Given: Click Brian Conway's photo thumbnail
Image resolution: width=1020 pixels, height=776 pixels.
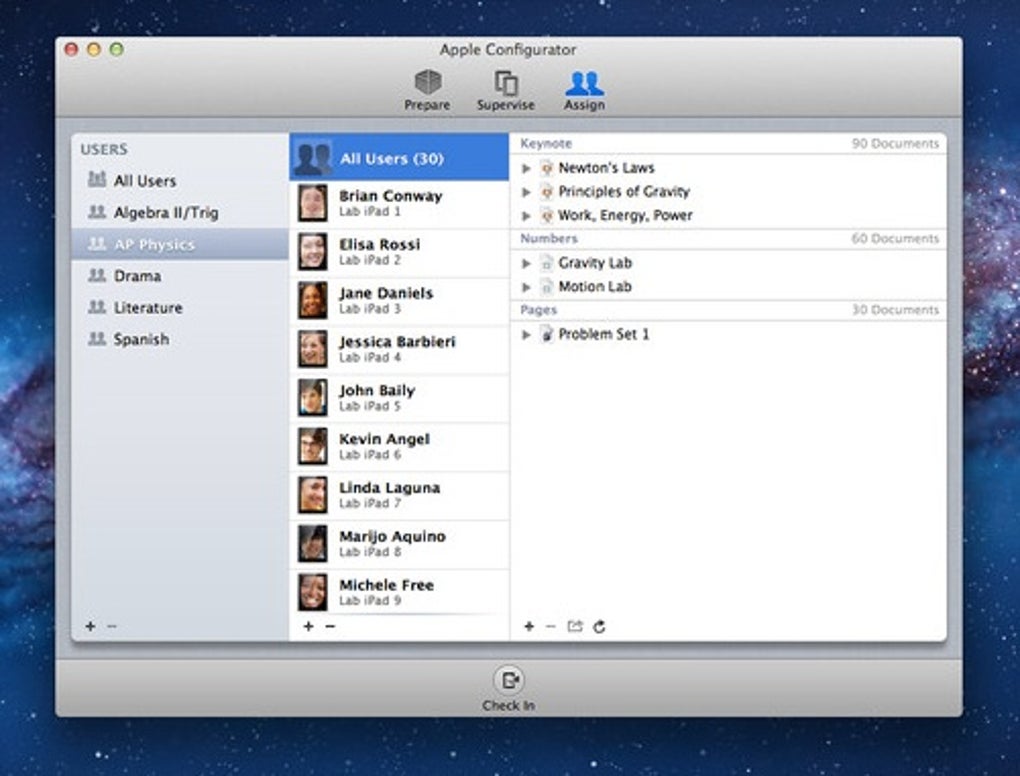Looking at the screenshot, I should [x=313, y=203].
